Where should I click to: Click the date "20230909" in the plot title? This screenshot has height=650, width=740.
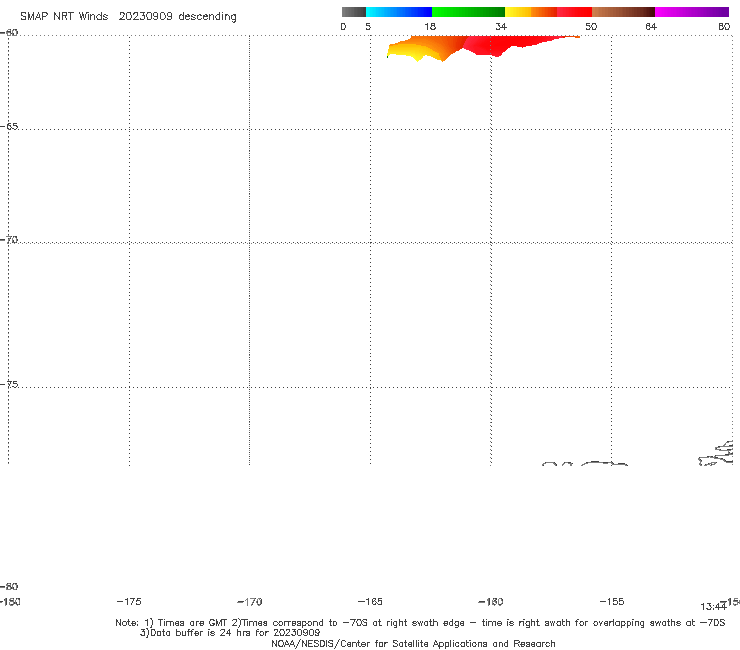tap(145, 16)
